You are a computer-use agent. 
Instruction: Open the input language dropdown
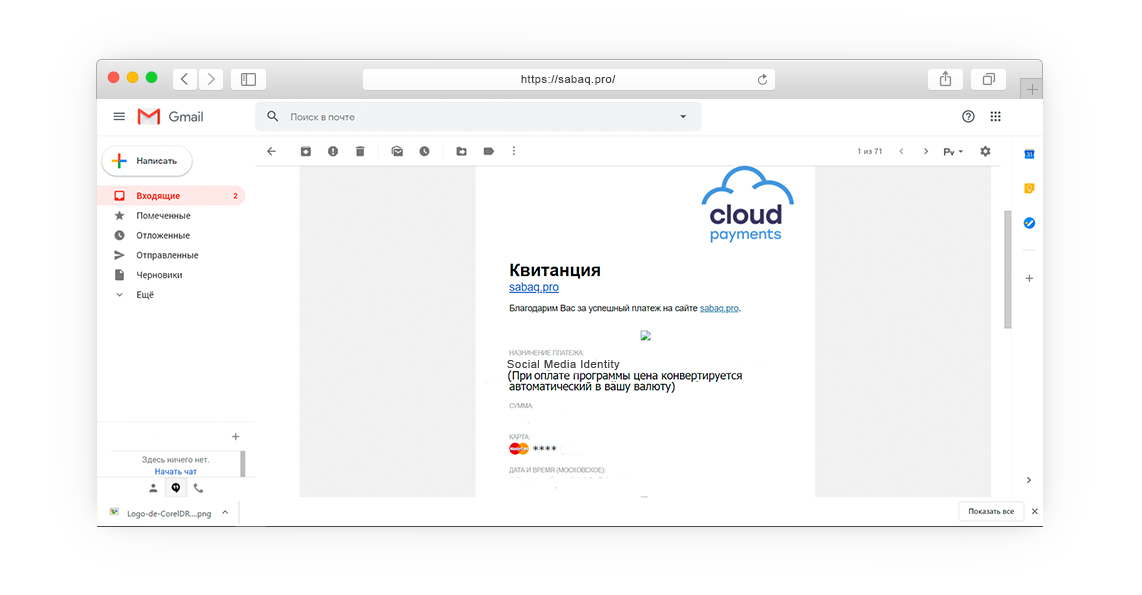[x=953, y=151]
